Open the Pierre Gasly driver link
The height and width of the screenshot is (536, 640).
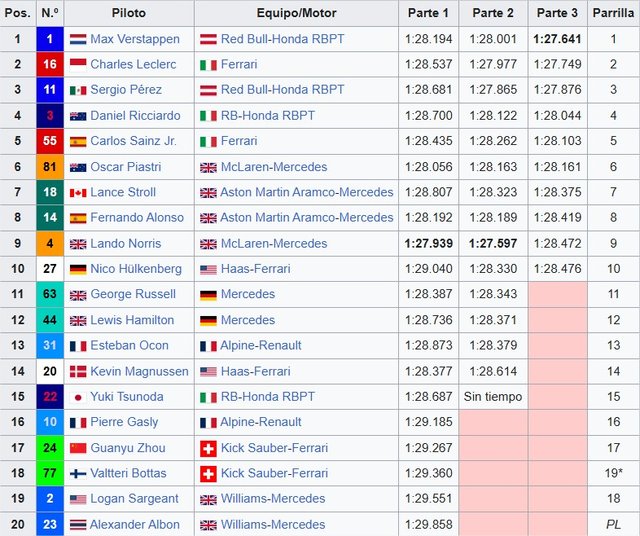point(124,422)
